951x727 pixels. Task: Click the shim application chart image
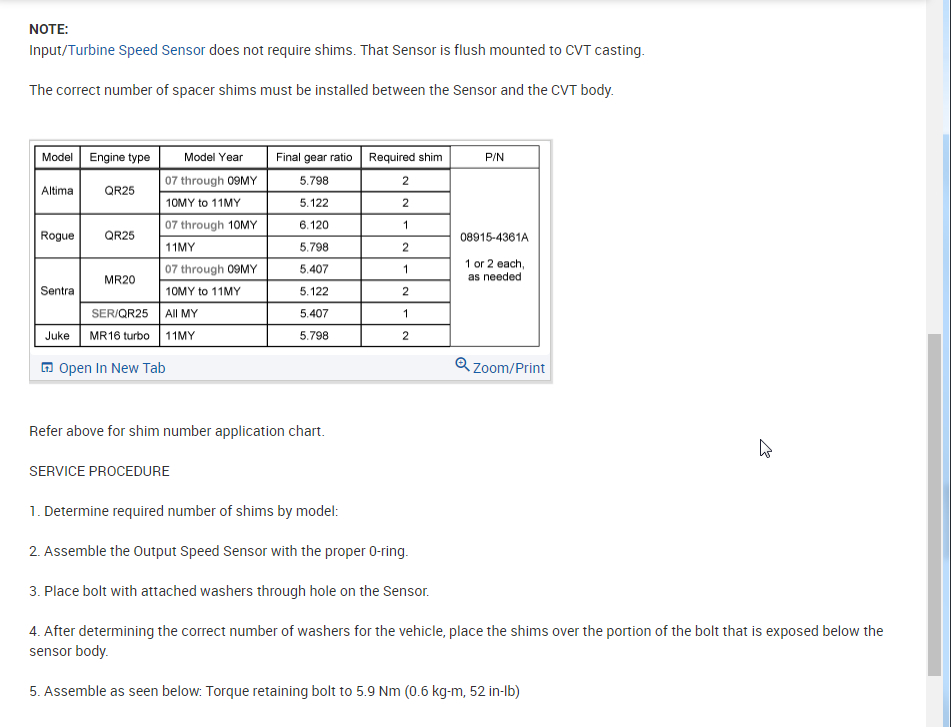tap(287, 246)
